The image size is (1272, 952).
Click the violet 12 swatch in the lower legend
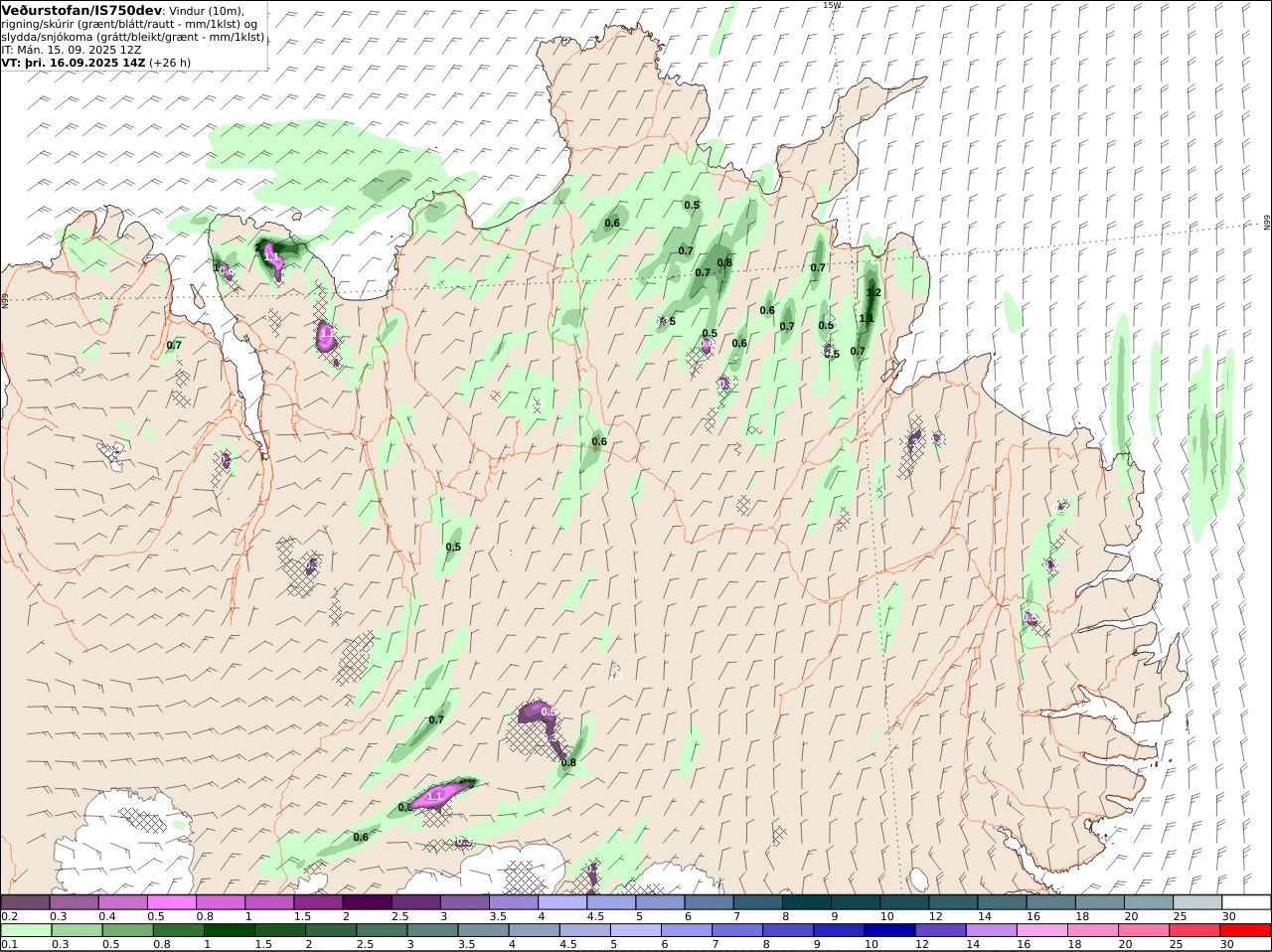[939, 930]
